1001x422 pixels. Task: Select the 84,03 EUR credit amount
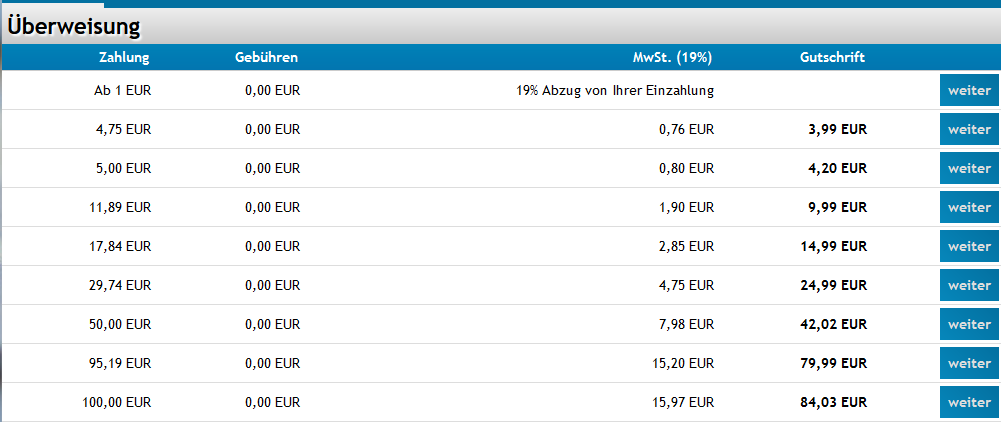tap(837, 403)
